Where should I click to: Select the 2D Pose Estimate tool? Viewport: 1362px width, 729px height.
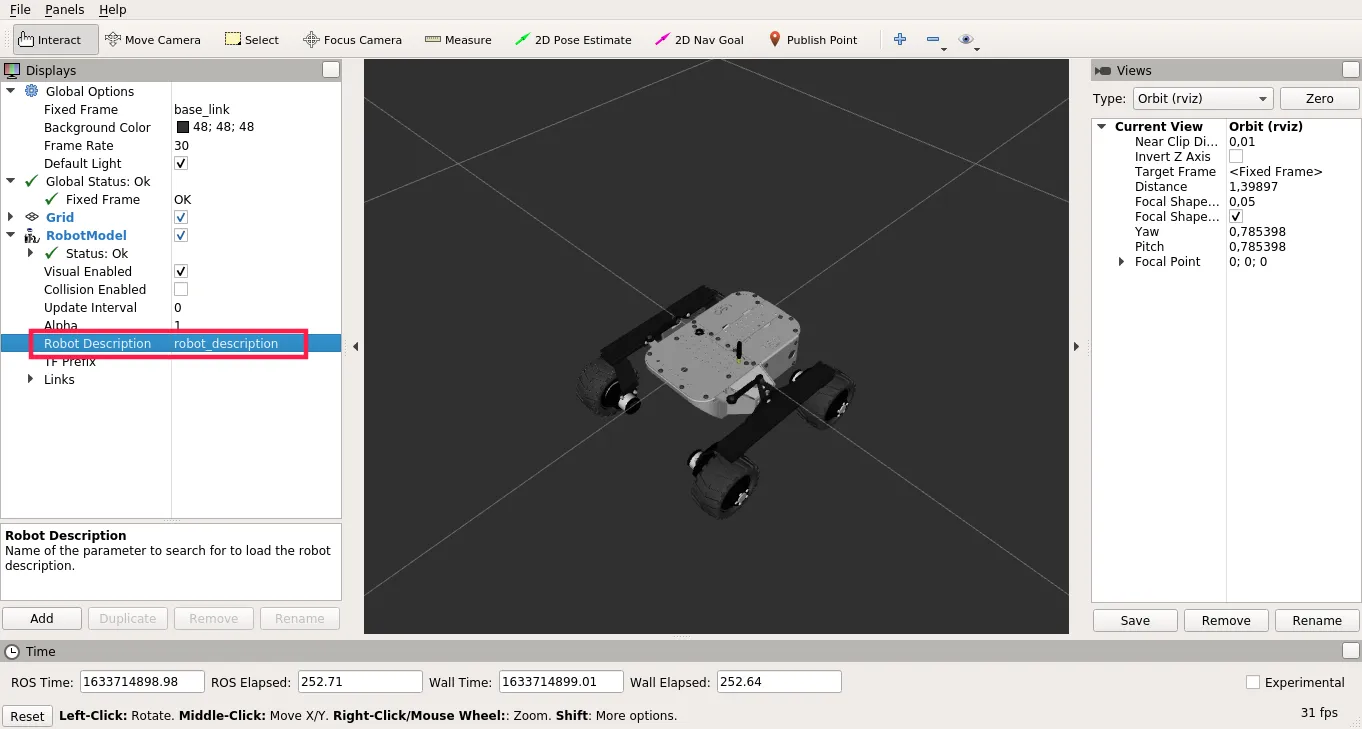574,39
